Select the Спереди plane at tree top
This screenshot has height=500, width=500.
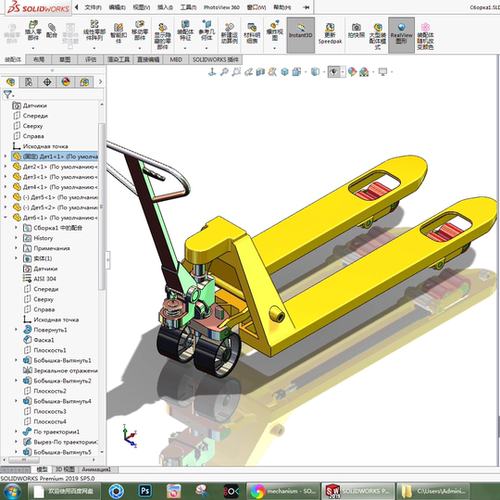pos(35,115)
